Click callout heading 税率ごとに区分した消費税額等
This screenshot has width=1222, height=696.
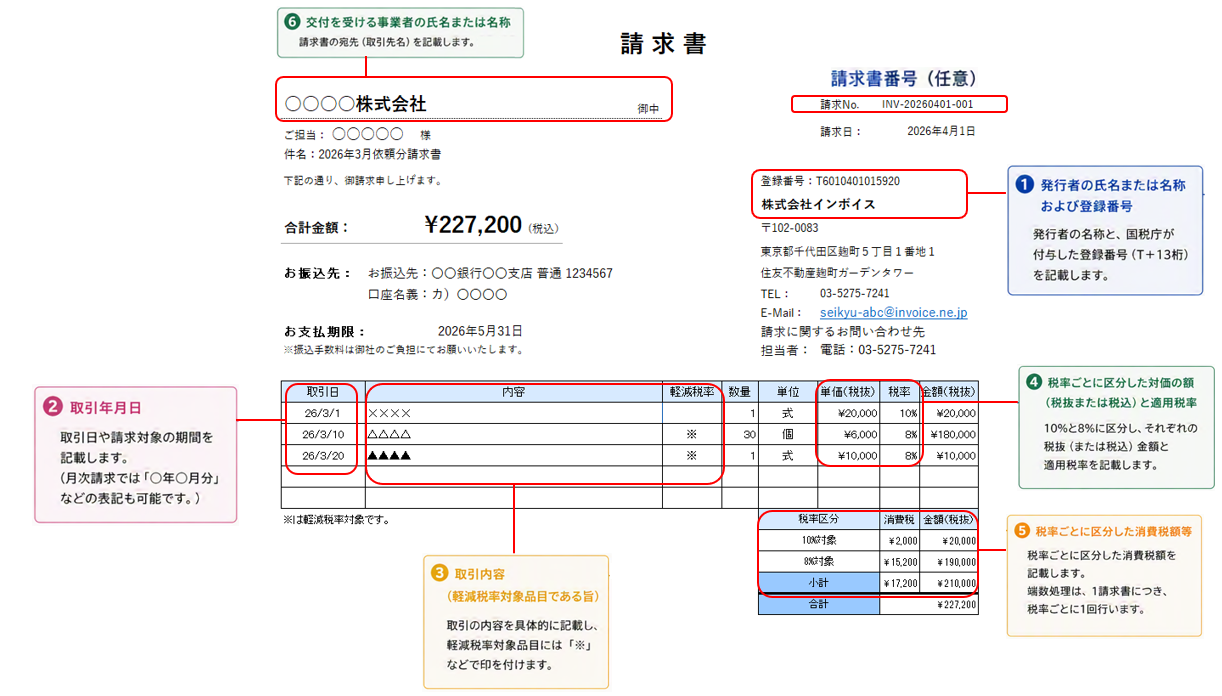(1113, 531)
